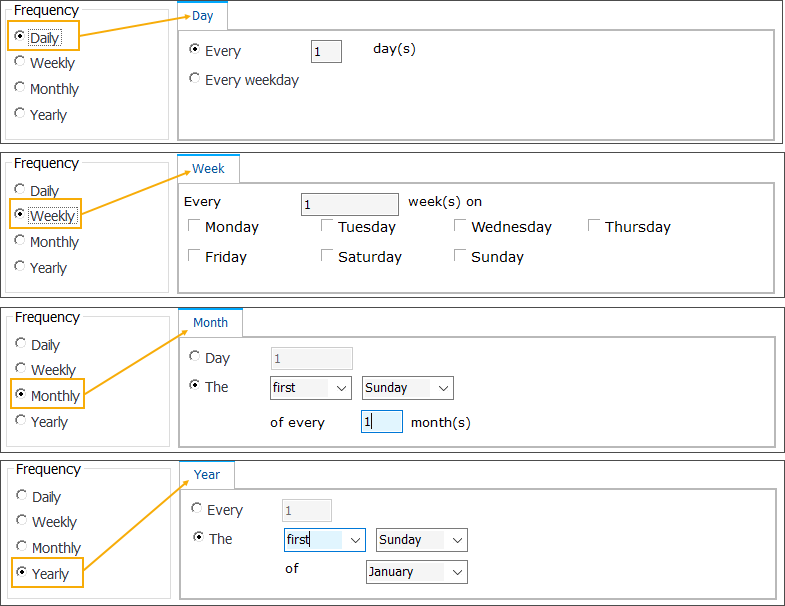Screen dimensions: 785x606
Task: Open the January month dropdown
Action: pyautogui.click(x=417, y=572)
